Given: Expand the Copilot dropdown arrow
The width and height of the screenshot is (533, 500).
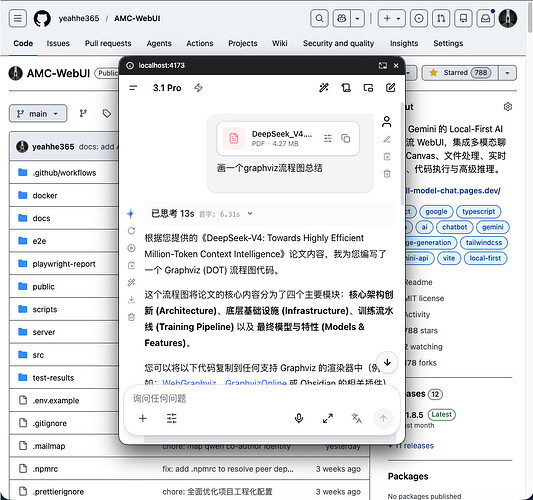Looking at the screenshot, I should click(357, 18).
